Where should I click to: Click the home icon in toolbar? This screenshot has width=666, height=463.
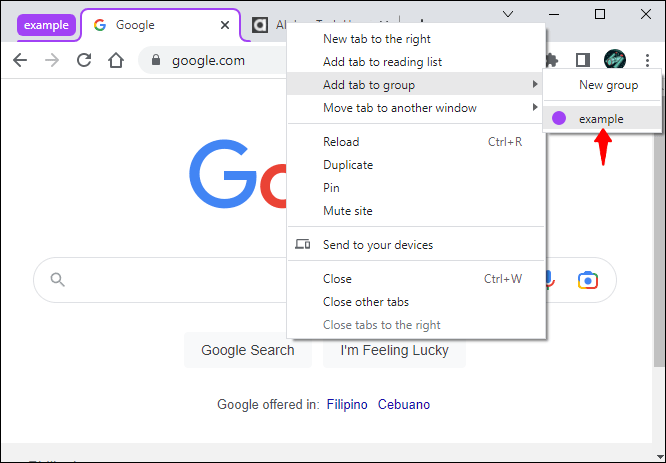(116, 60)
